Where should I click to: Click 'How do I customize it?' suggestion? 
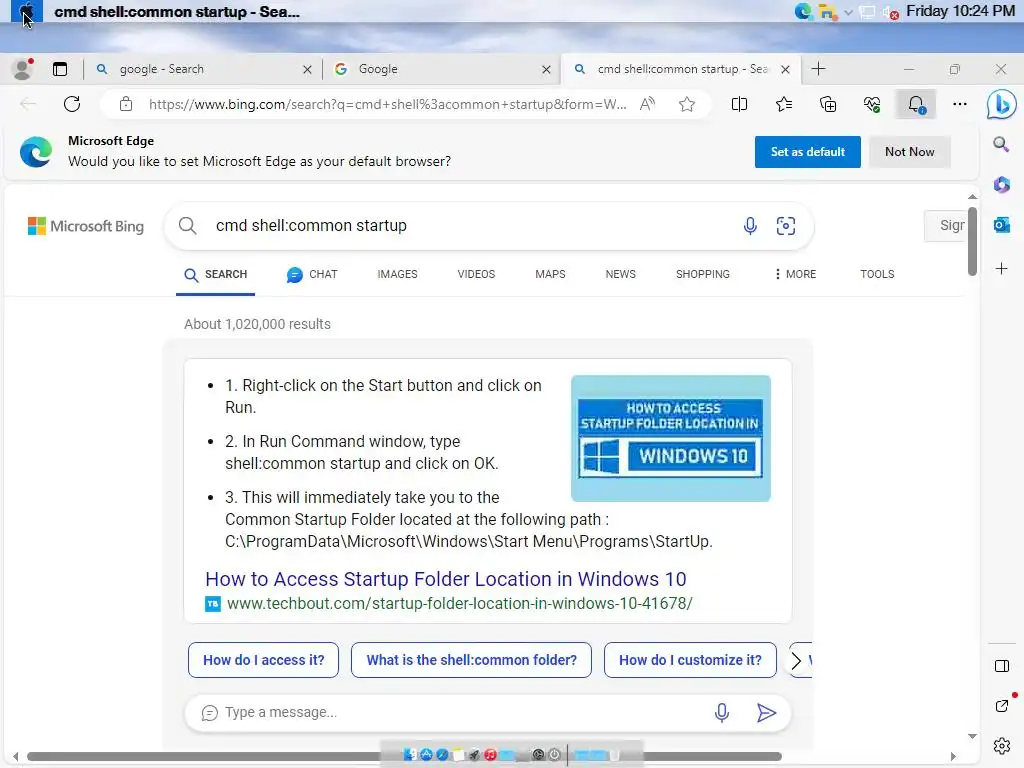(690, 660)
